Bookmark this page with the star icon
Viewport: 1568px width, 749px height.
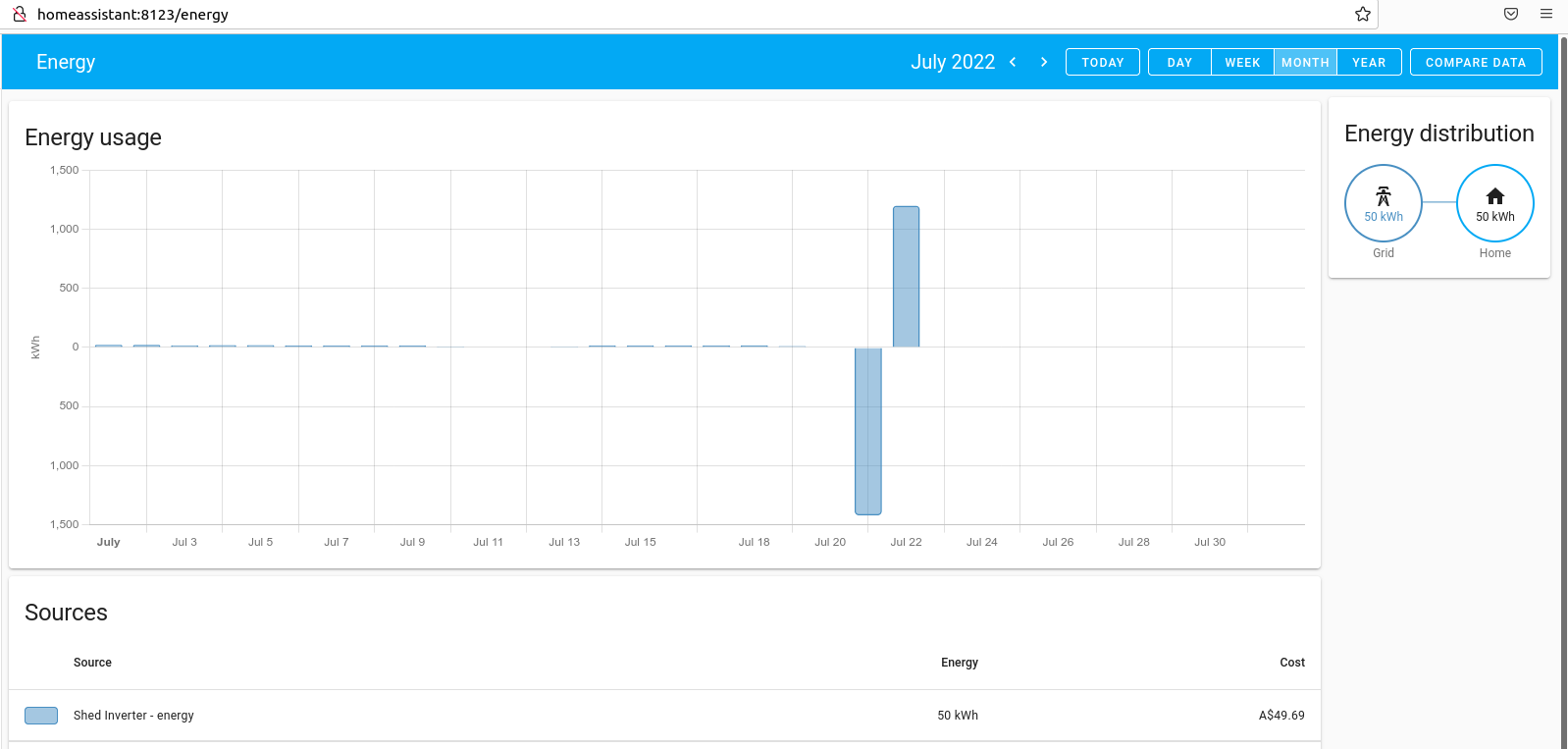point(1363,14)
